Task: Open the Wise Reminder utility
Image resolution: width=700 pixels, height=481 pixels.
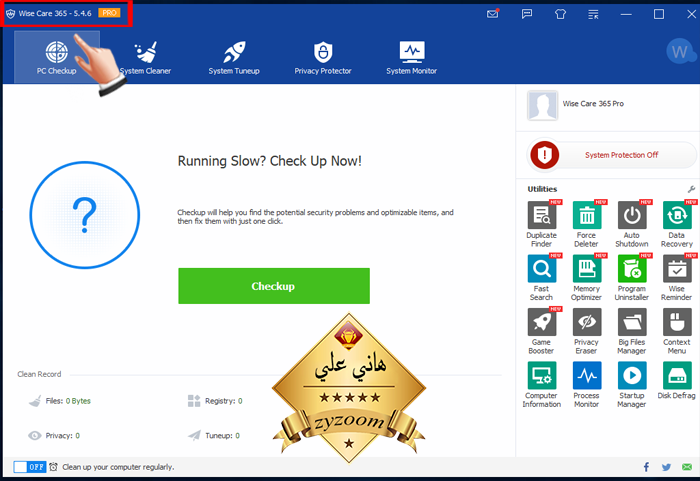Action: [677, 269]
